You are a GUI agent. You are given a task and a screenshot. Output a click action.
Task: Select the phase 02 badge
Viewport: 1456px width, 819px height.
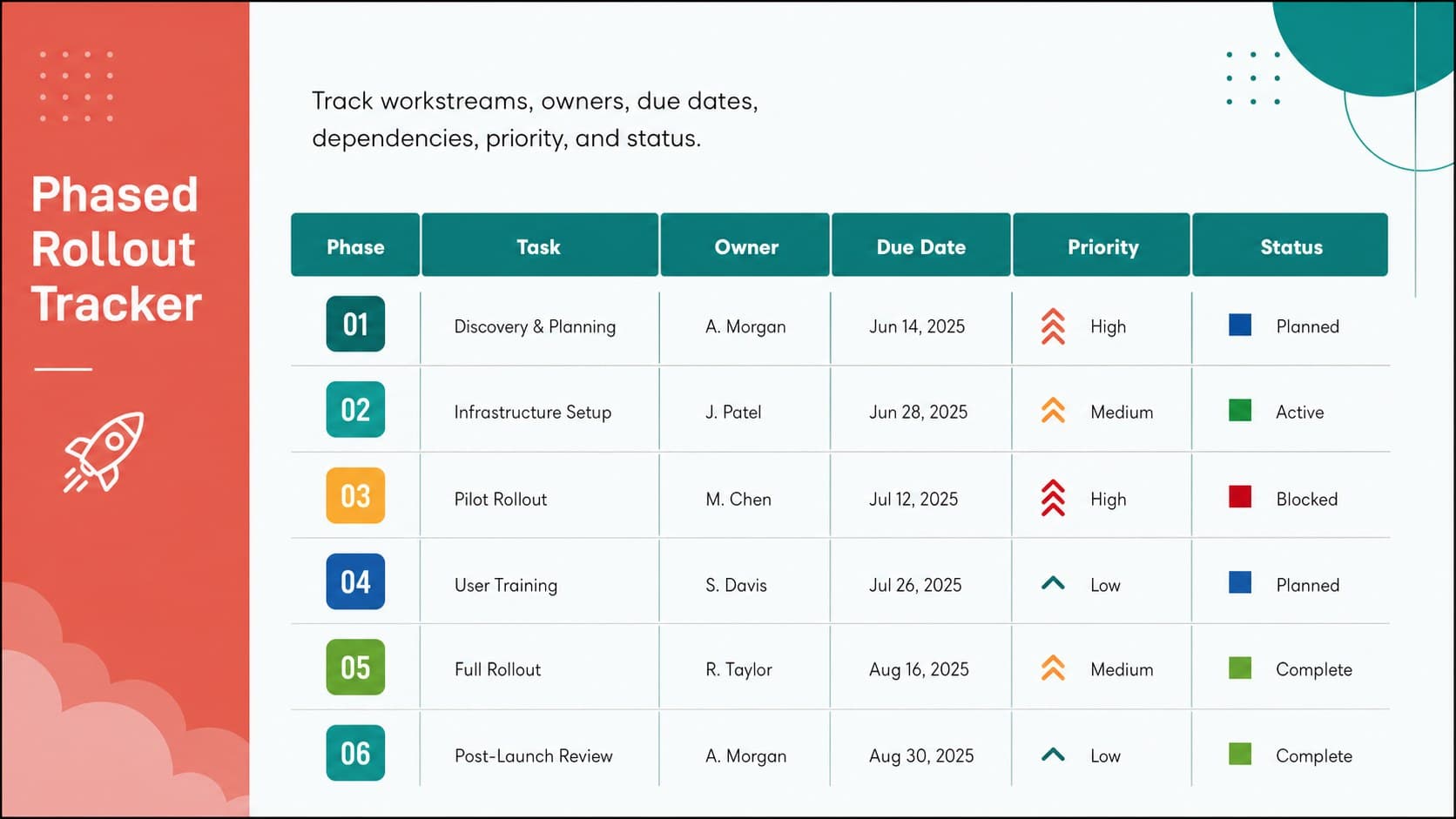pyautogui.click(x=355, y=409)
